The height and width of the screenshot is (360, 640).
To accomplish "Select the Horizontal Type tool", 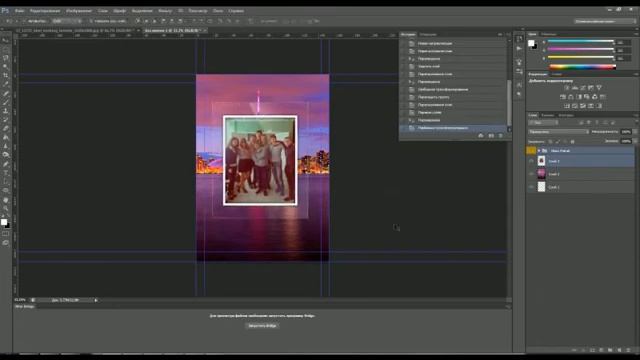I will tap(6, 173).
